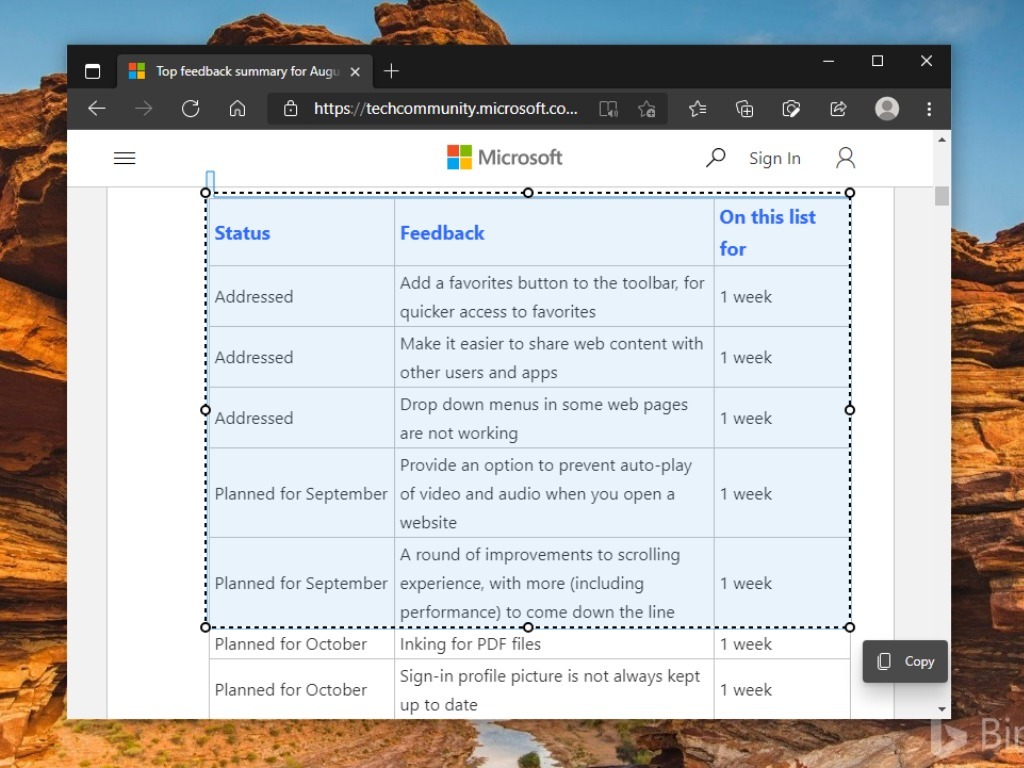Navigate back with the back arrow
The width and height of the screenshot is (1024, 768).
pyautogui.click(x=97, y=108)
